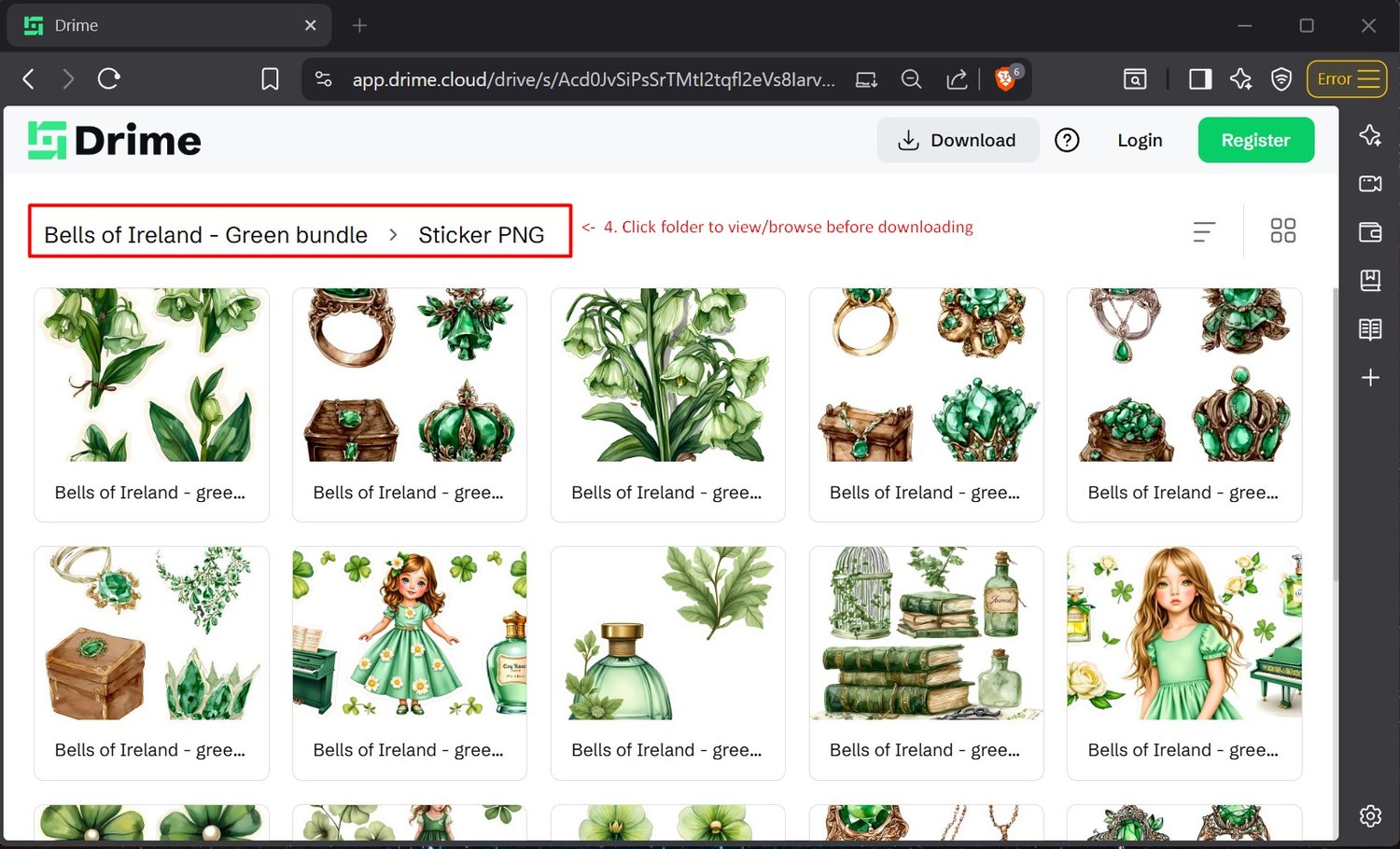Open the Bells of Ireland - Green bundle breadcrumb
This screenshot has height=849, width=1400.
tap(205, 234)
